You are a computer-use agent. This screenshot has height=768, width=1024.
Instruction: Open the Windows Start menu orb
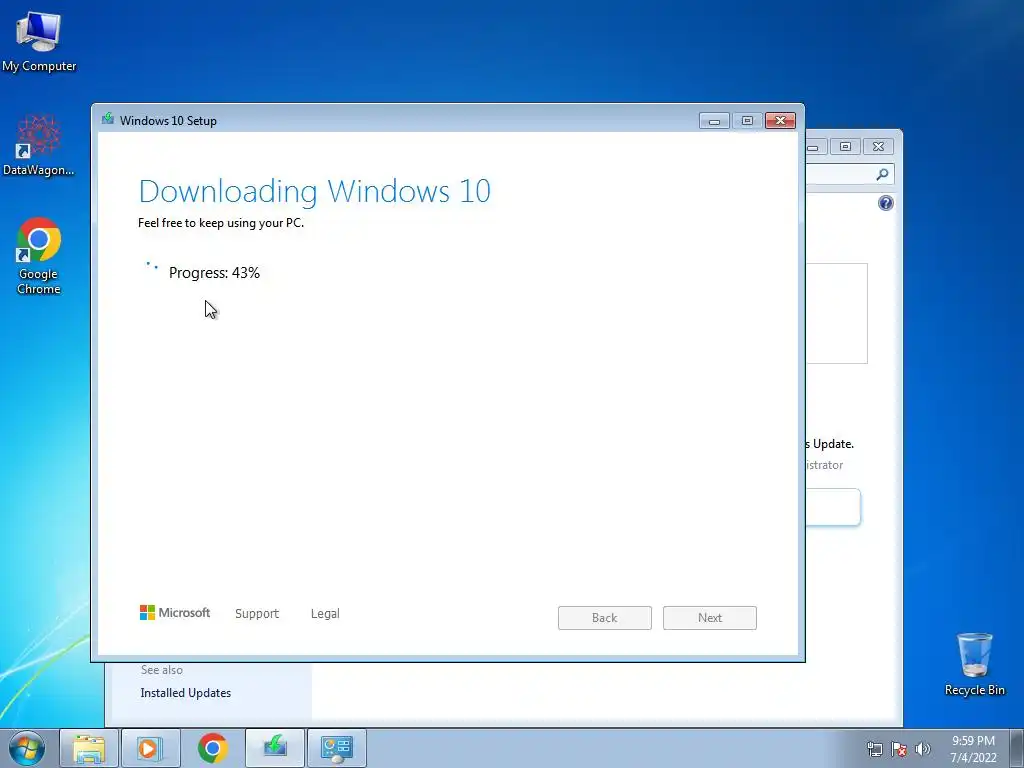pos(27,748)
